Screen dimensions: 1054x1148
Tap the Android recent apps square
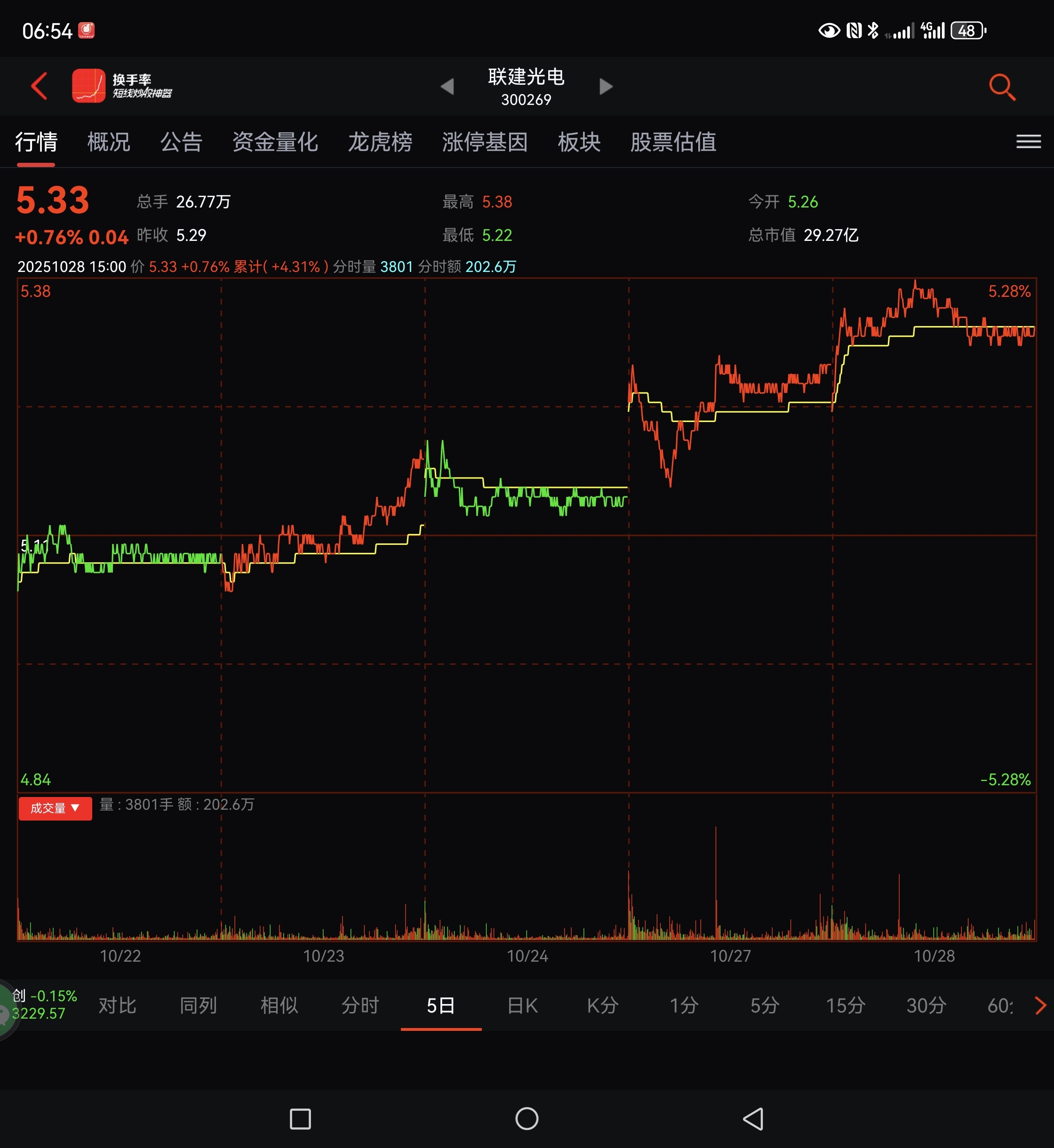pos(300,1118)
